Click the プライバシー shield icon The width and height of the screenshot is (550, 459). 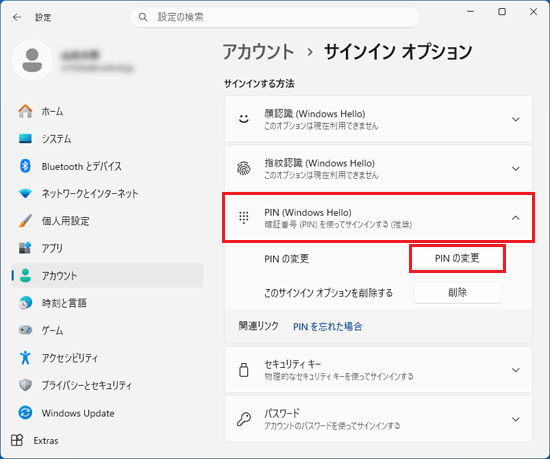tap(25, 385)
